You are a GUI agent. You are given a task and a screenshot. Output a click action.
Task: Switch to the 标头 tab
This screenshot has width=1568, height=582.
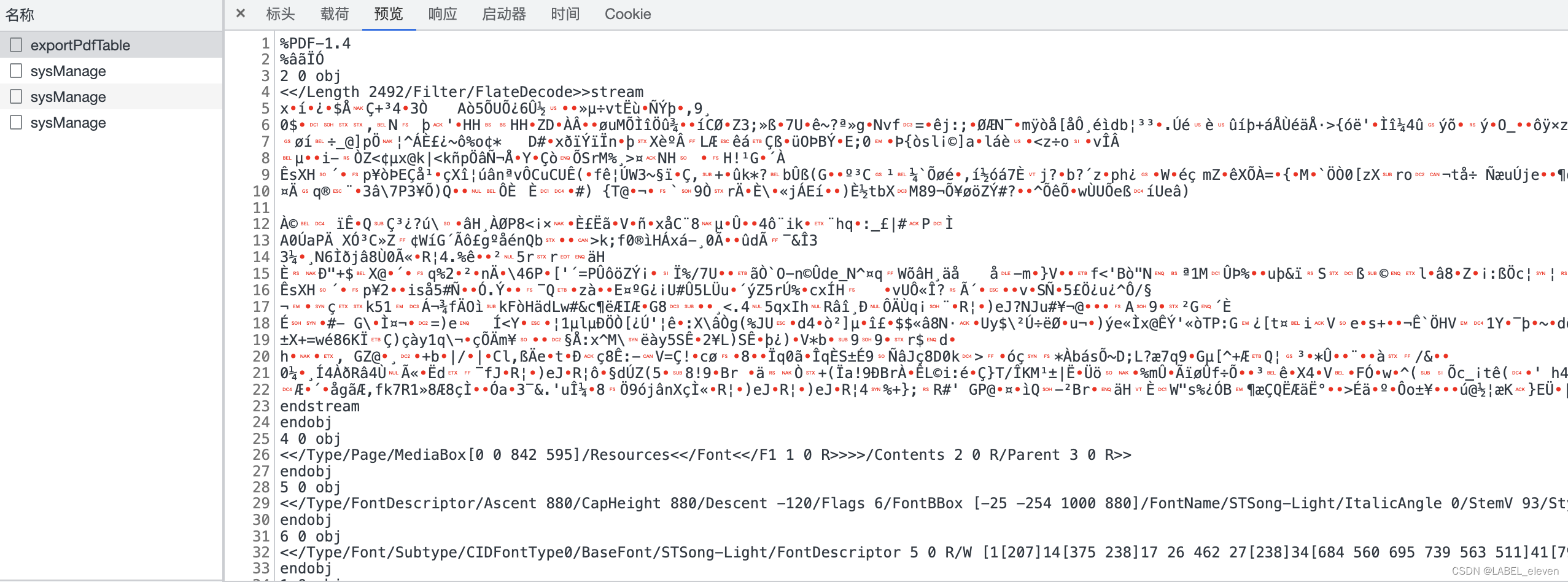pyautogui.click(x=281, y=14)
